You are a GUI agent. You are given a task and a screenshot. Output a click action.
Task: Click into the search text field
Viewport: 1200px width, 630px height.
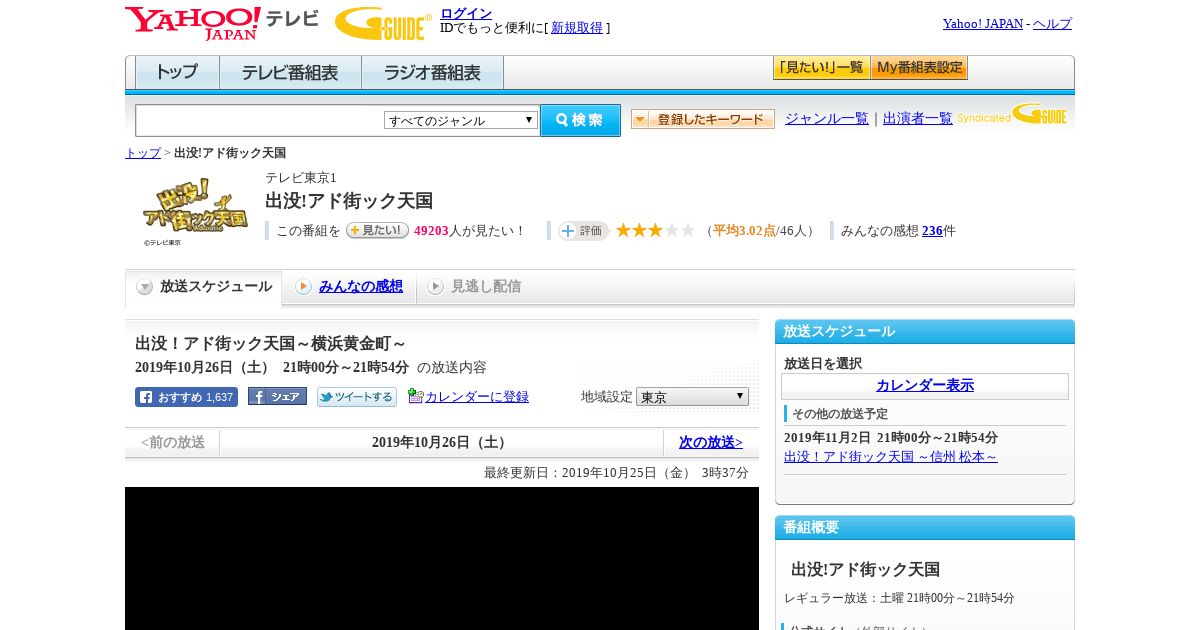pyautogui.click(x=260, y=120)
